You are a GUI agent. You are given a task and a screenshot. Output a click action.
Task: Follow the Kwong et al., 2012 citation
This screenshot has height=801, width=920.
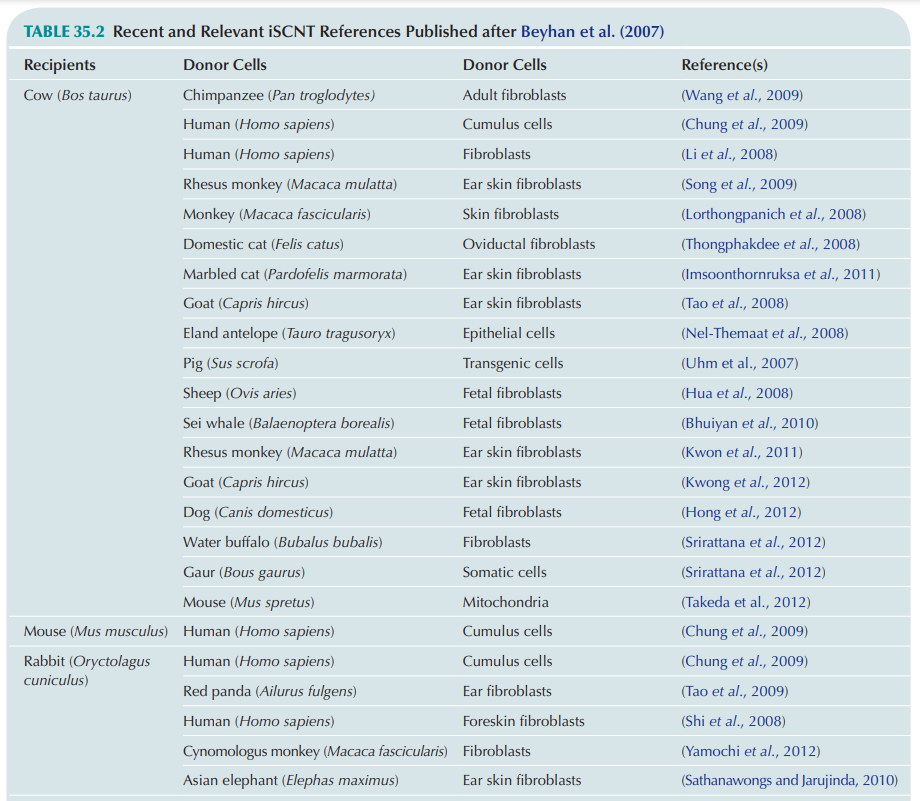(745, 482)
